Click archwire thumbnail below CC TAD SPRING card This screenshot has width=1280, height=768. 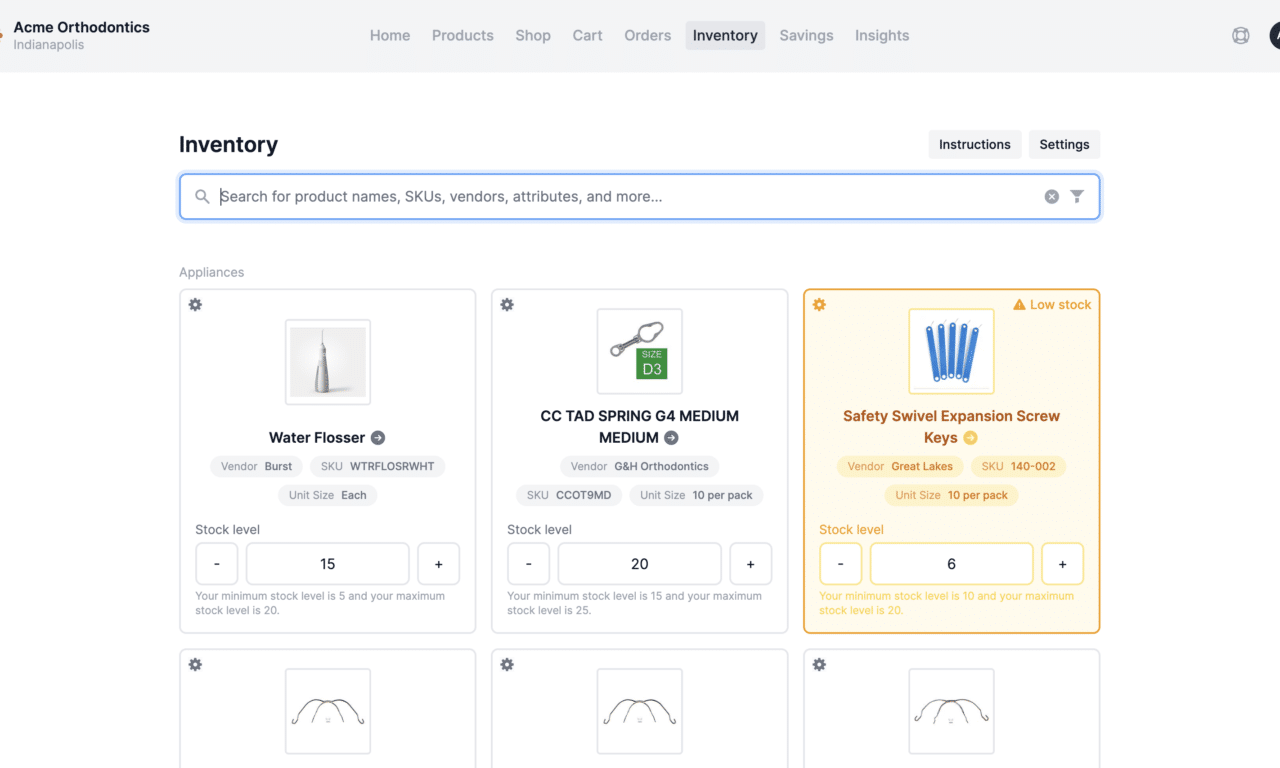[640, 711]
